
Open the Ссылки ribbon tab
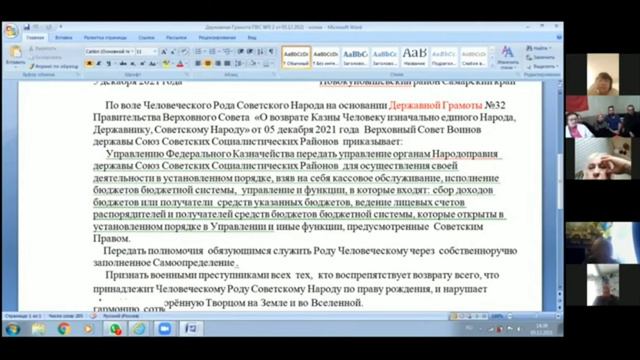[x=146, y=38]
